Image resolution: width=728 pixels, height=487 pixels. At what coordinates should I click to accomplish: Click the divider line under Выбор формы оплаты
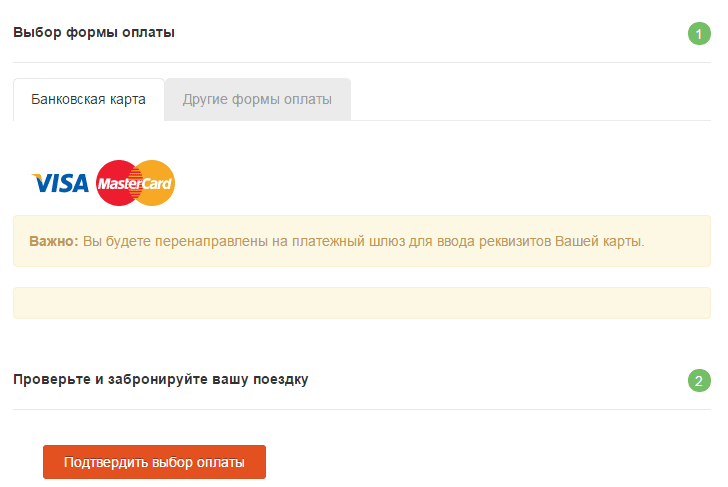click(x=362, y=62)
